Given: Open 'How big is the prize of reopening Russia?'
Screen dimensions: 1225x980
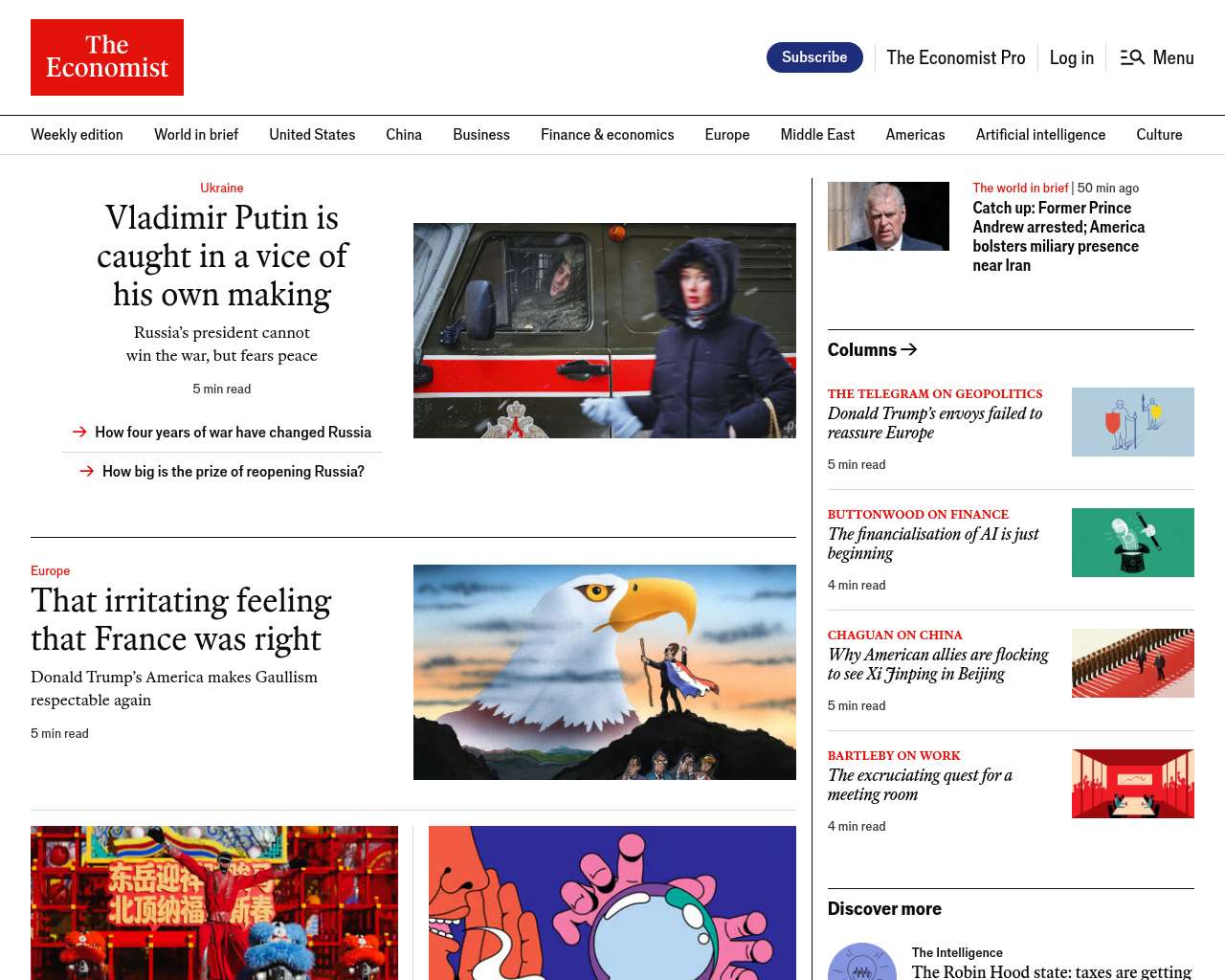Looking at the screenshot, I should (234, 471).
